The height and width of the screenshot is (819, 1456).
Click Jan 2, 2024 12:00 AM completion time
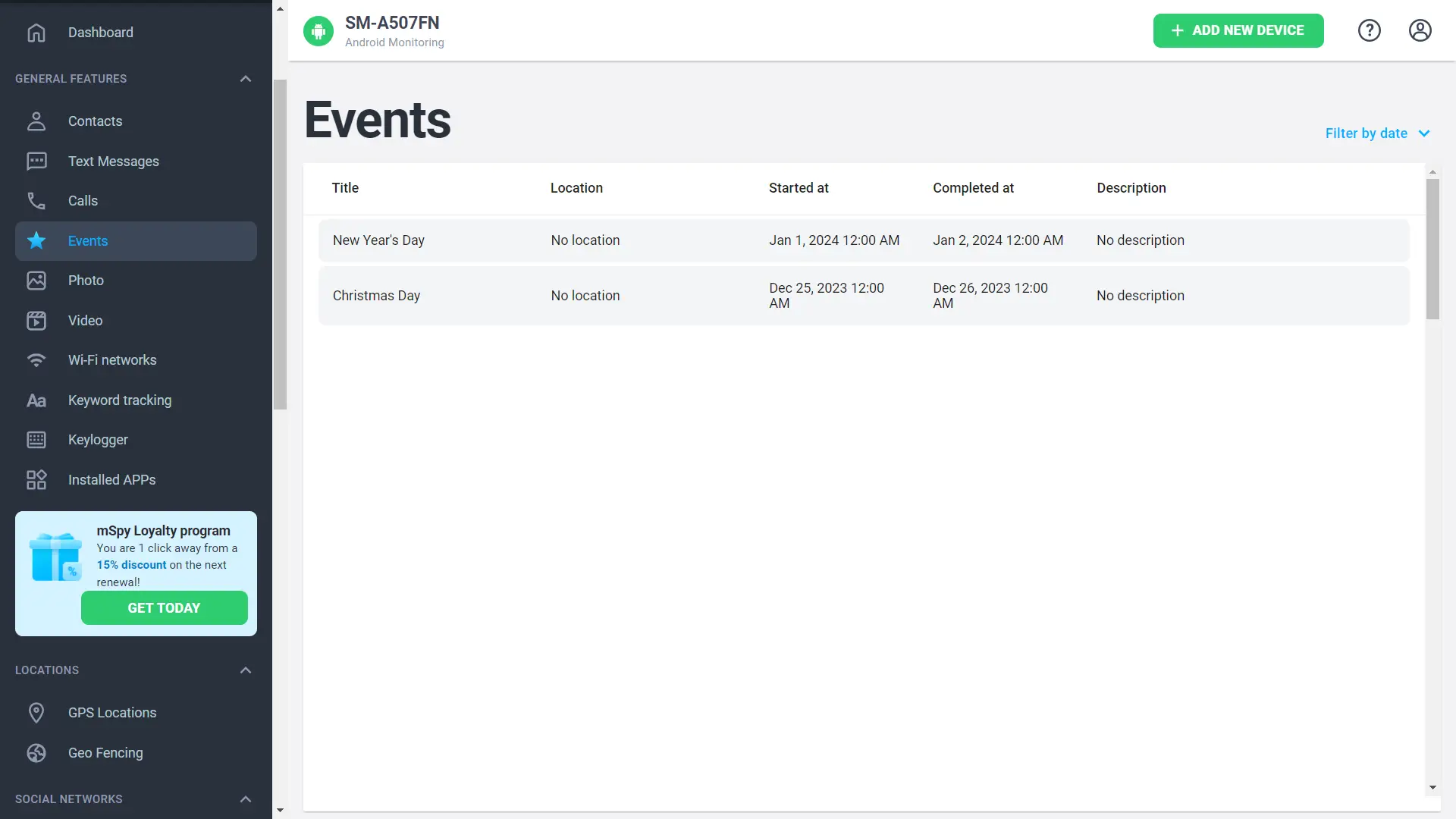coord(998,240)
